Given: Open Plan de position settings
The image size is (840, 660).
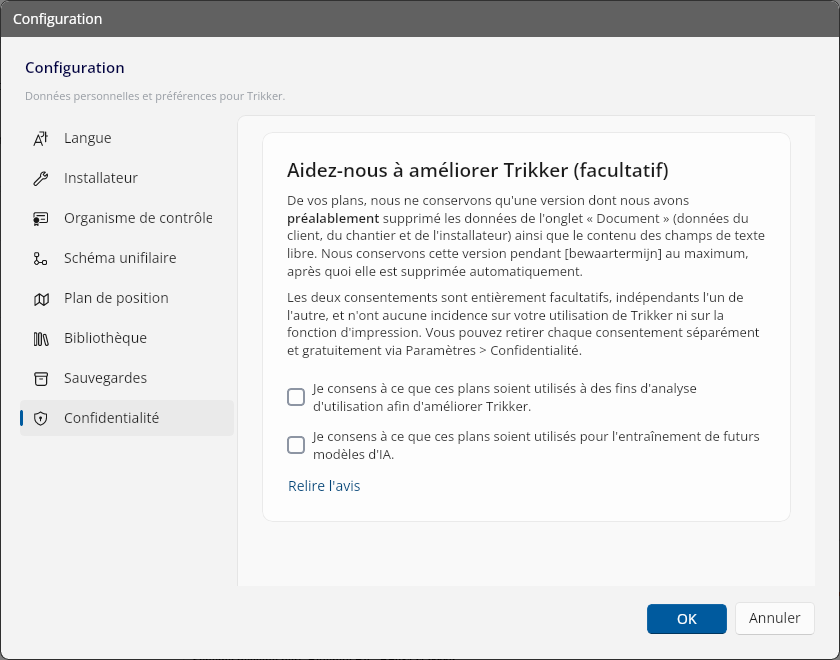Looking at the screenshot, I should coord(127,298).
